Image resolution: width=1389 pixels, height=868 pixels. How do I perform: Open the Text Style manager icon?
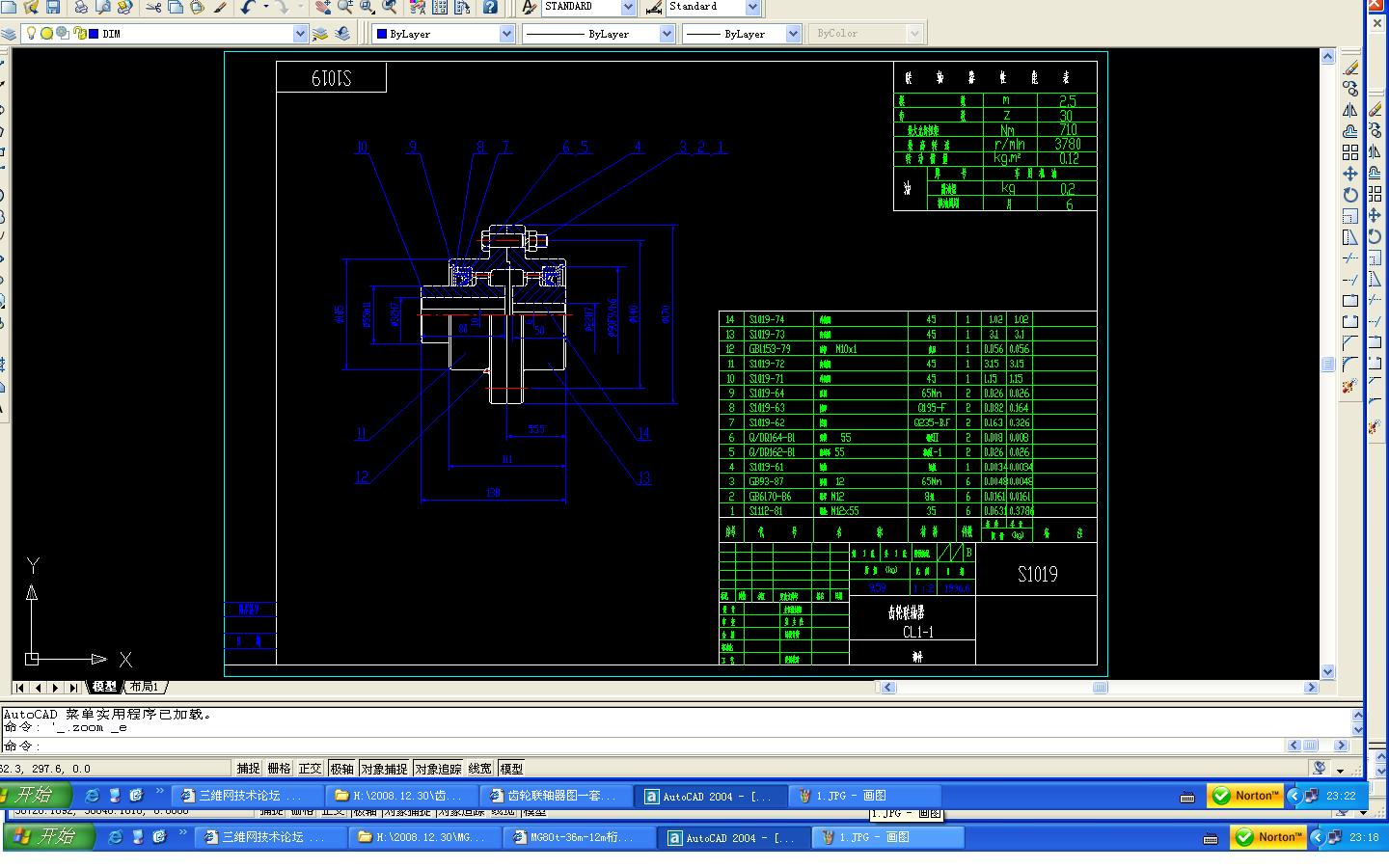tap(529, 7)
